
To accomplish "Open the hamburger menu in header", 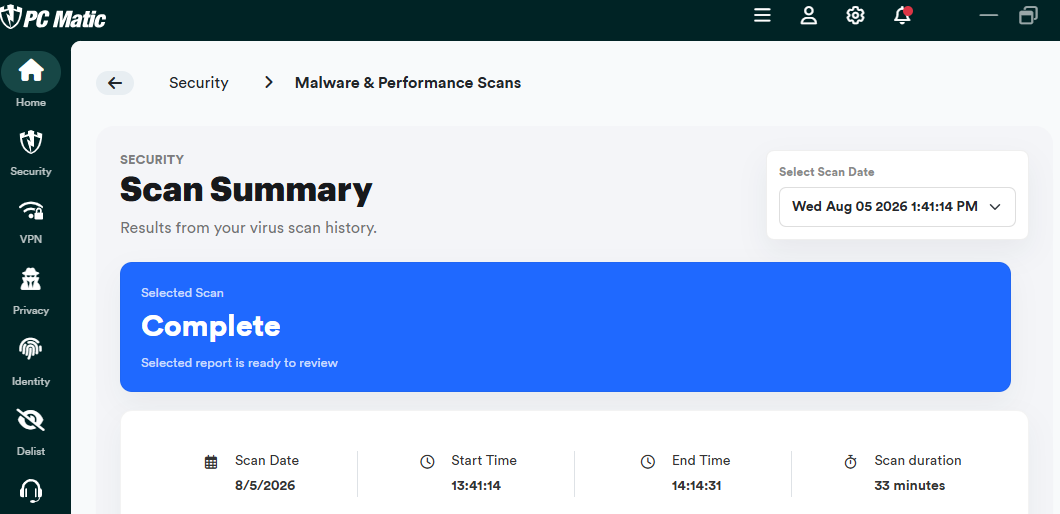I will pos(763,16).
